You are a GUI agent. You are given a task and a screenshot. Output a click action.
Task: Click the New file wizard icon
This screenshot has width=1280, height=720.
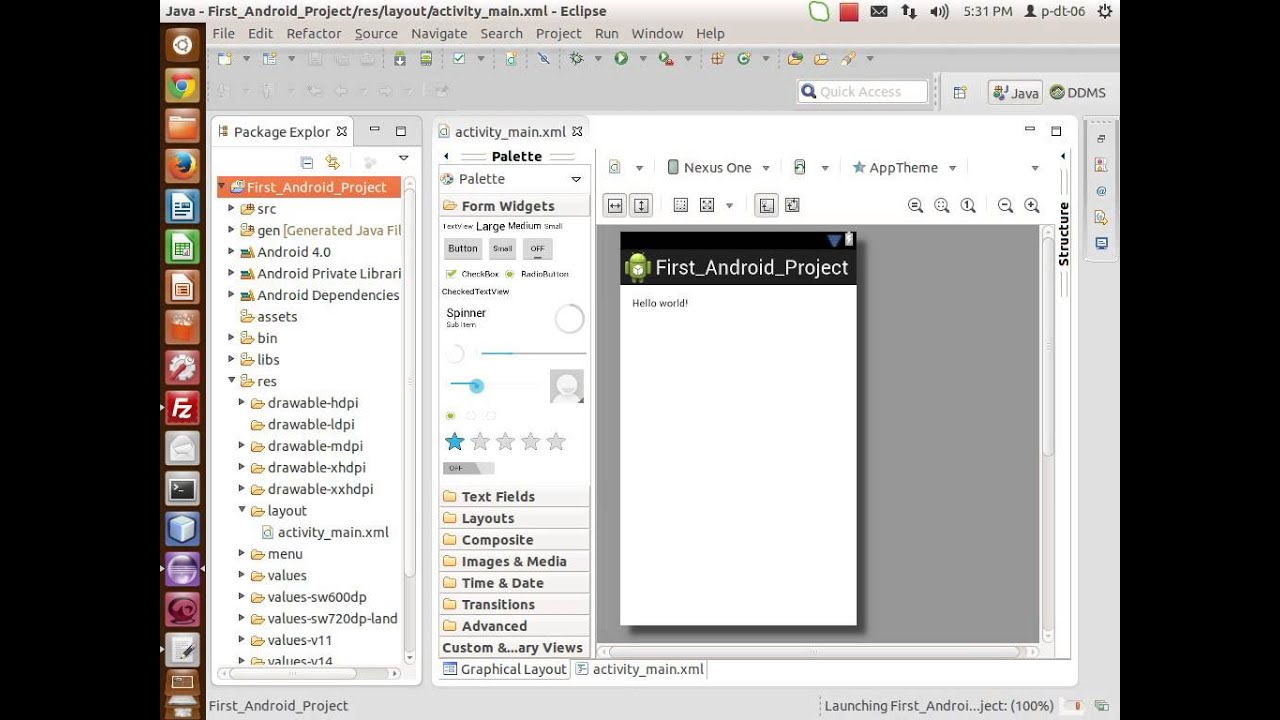[x=225, y=59]
